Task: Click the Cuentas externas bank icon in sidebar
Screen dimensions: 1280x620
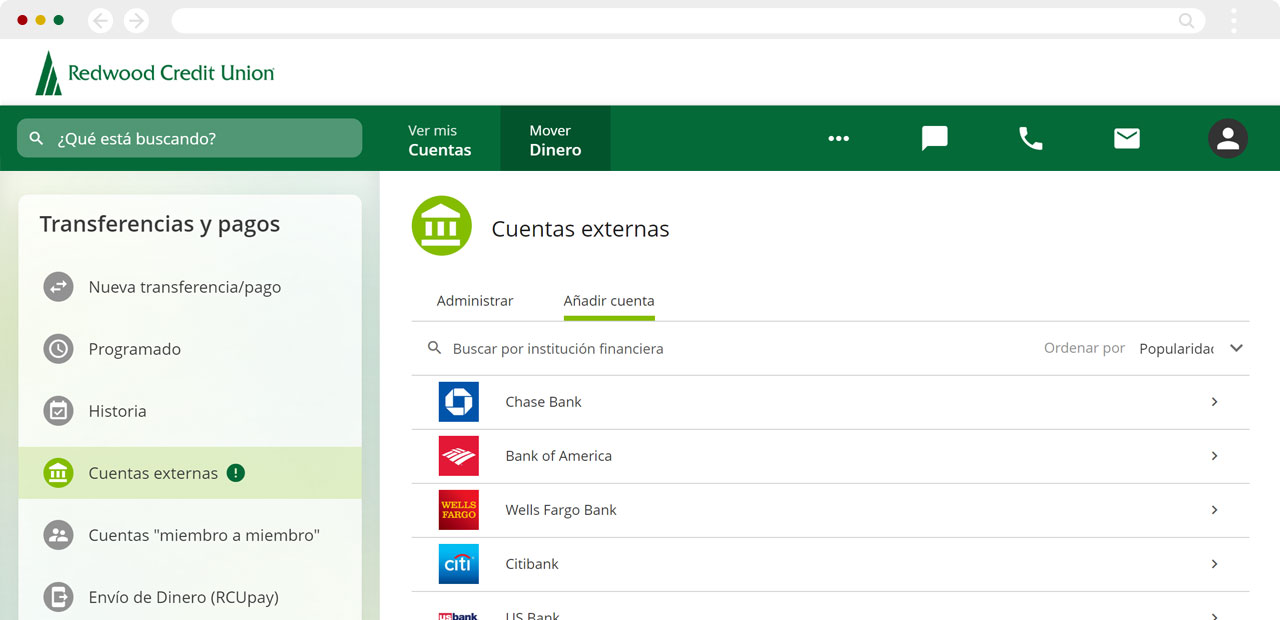Action: [58, 473]
